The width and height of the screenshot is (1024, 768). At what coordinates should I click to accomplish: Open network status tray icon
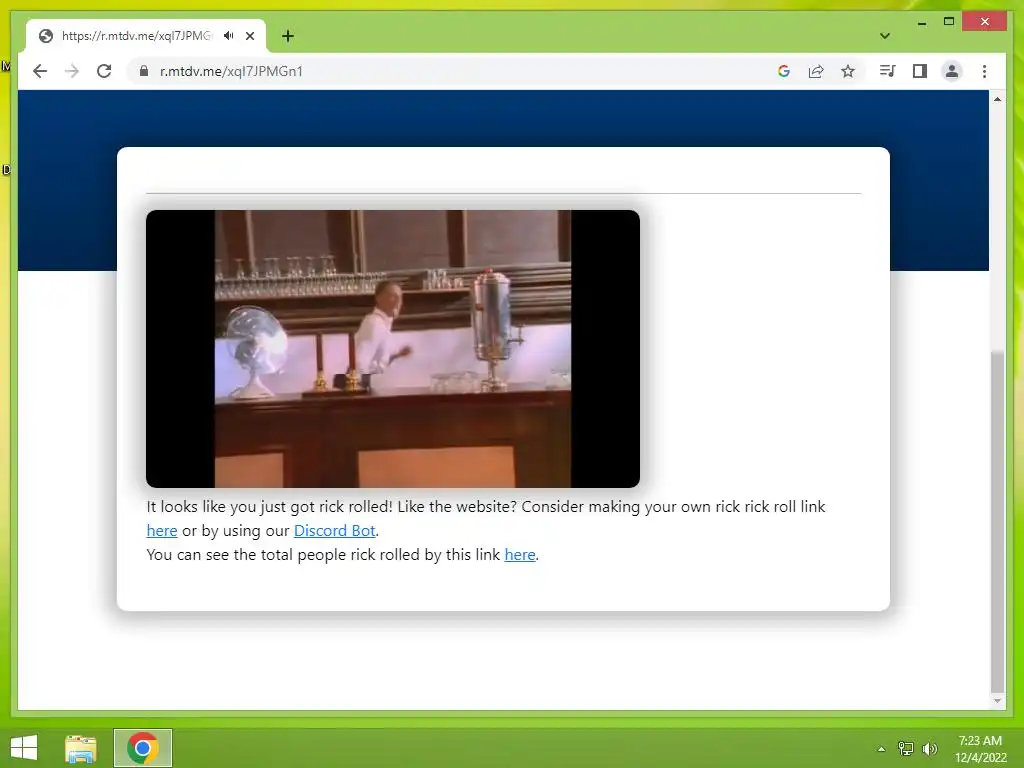pos(906,749)
